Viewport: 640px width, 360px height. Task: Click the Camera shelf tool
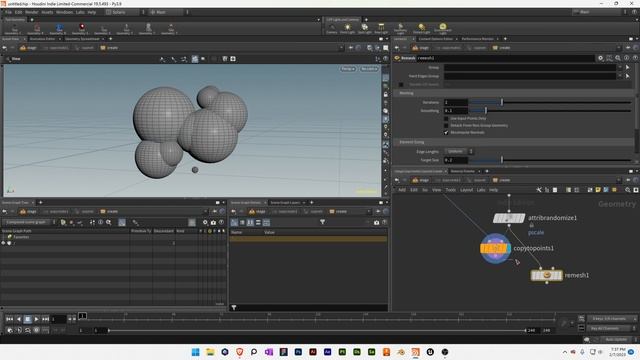tap(332, 29)
